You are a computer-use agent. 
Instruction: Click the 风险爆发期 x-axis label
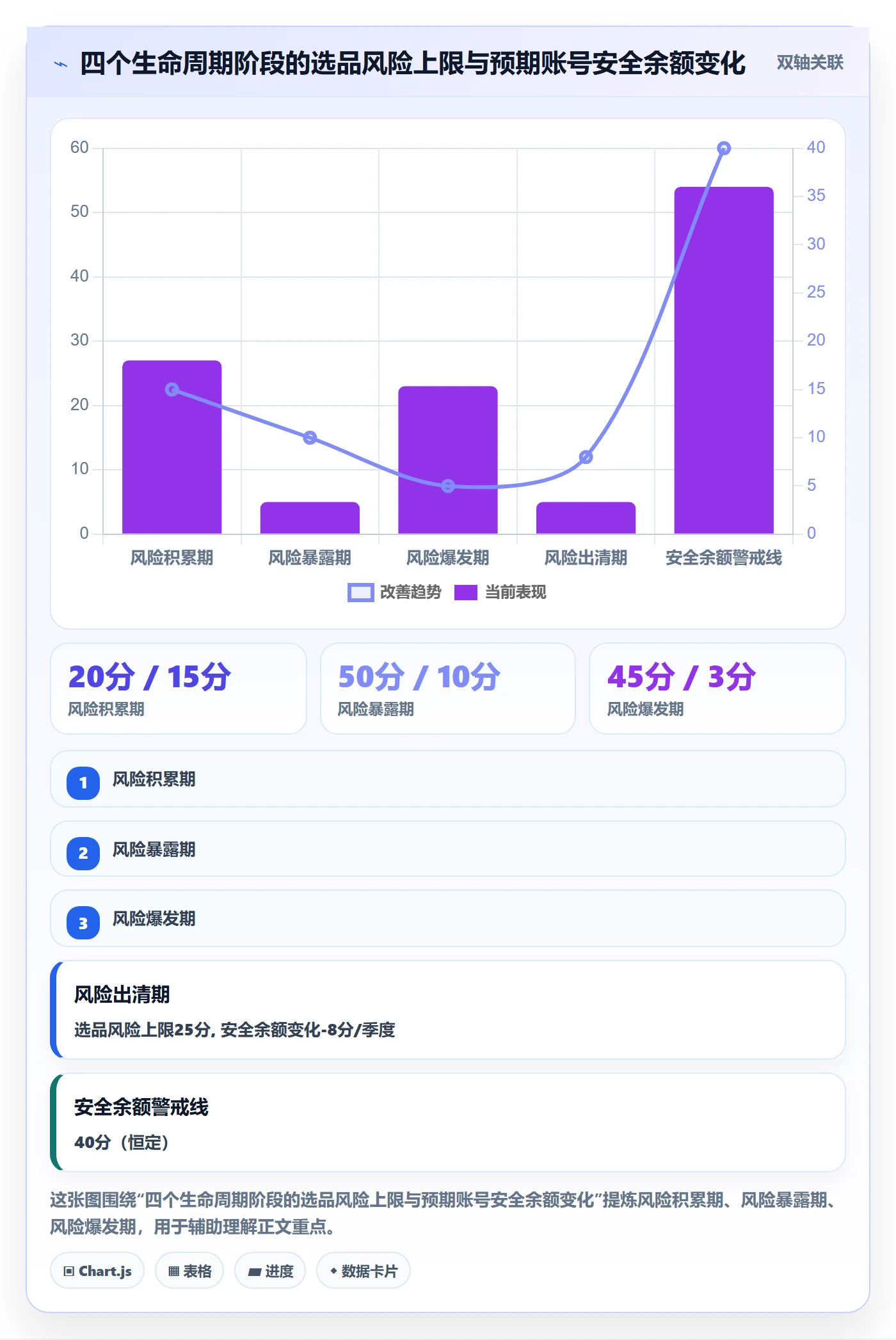point(448,558)
